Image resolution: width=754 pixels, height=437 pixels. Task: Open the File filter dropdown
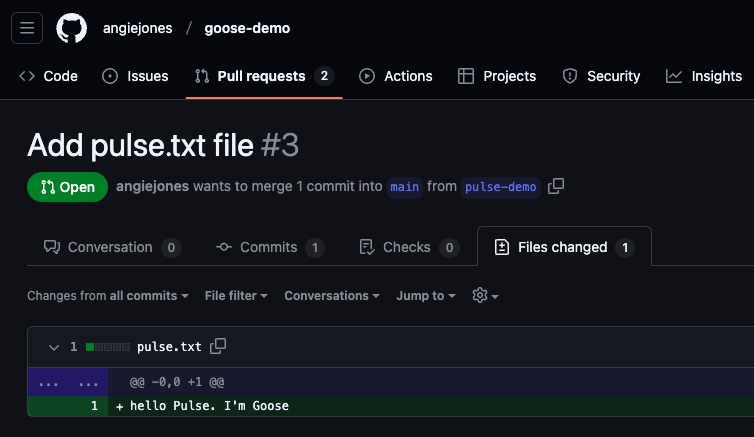(x=236, y=296)
